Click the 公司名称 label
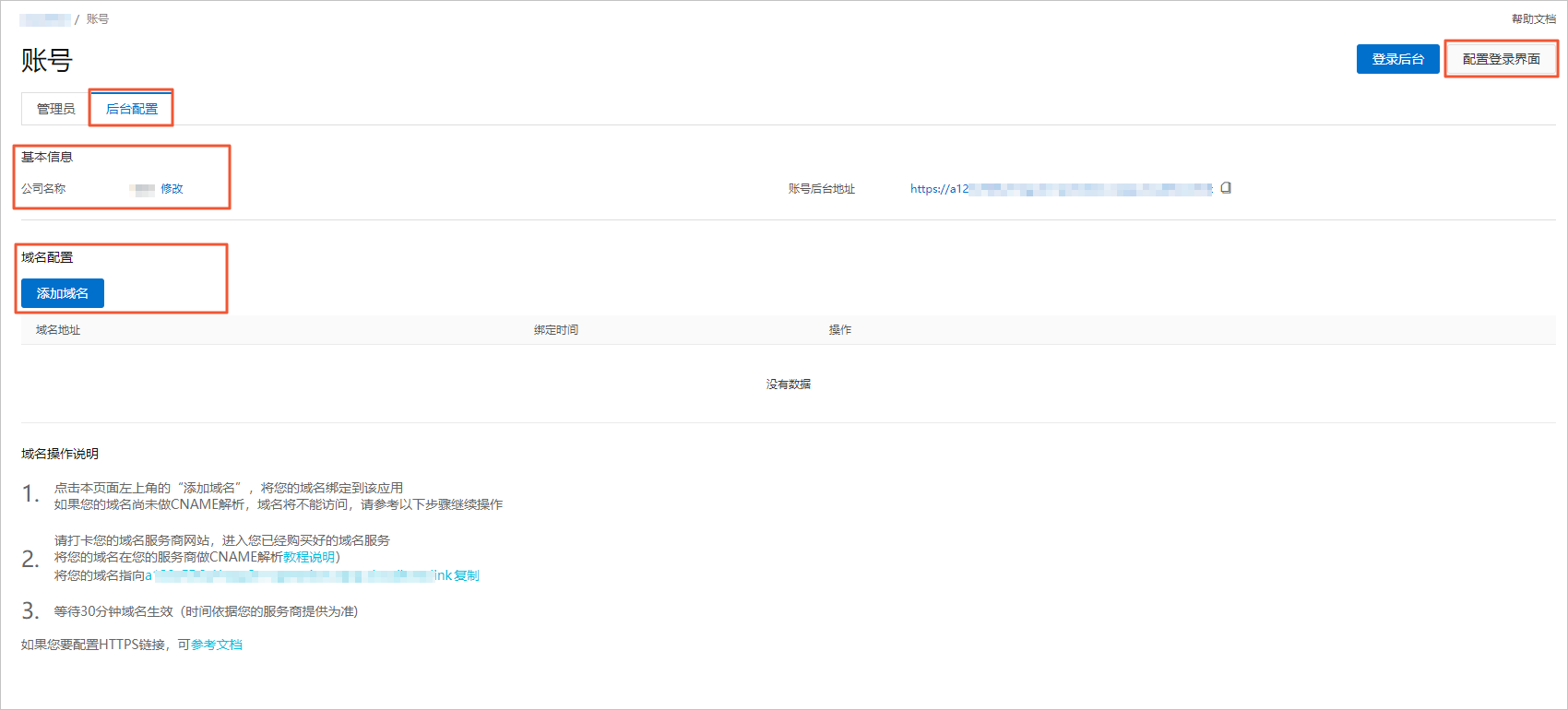The image size is (1568, 710). 43,188
